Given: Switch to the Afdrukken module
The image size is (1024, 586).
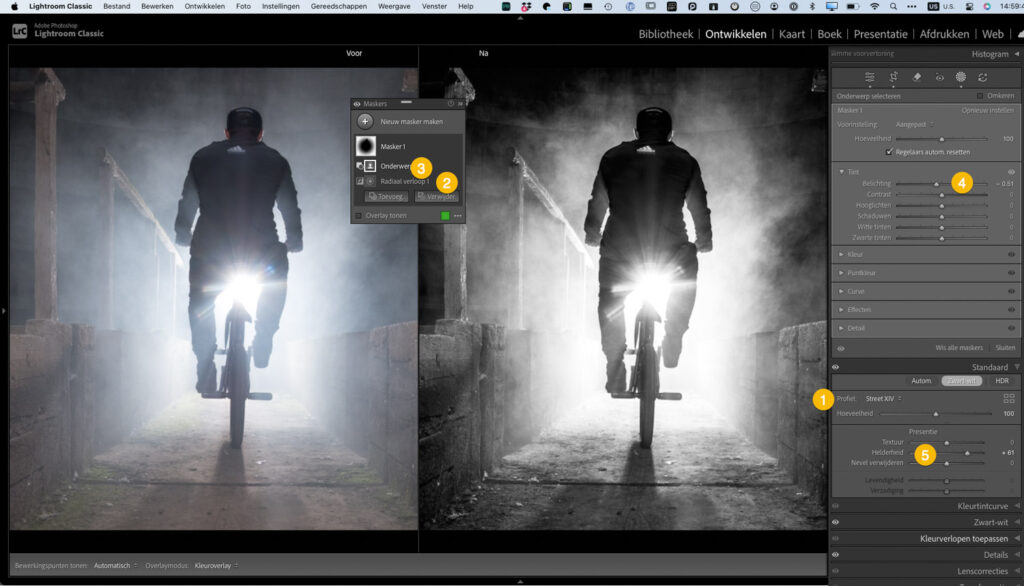Looking at the screenshot, I should click(944, 34).
